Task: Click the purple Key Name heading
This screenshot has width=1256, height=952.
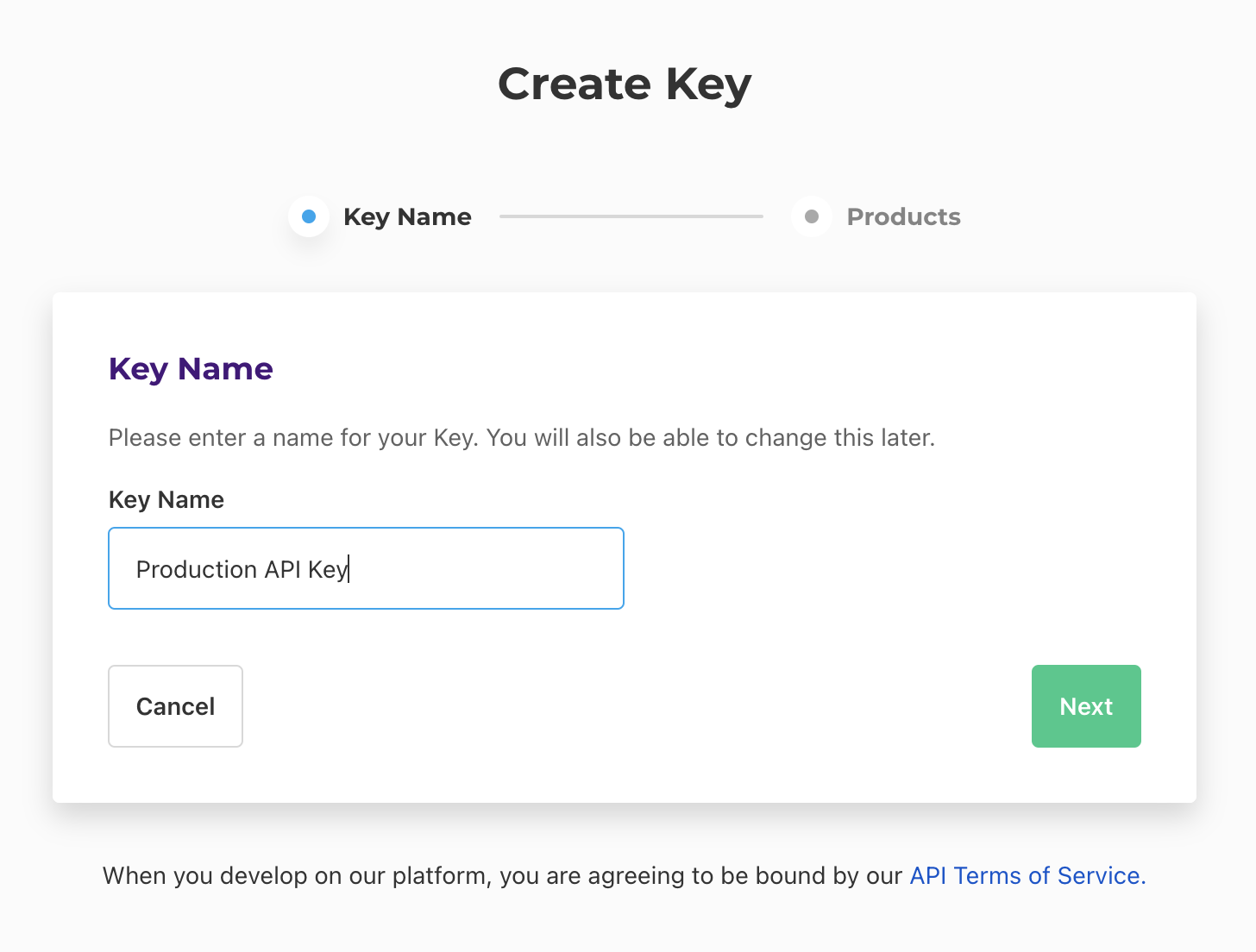Action: (x=191, y=369)
